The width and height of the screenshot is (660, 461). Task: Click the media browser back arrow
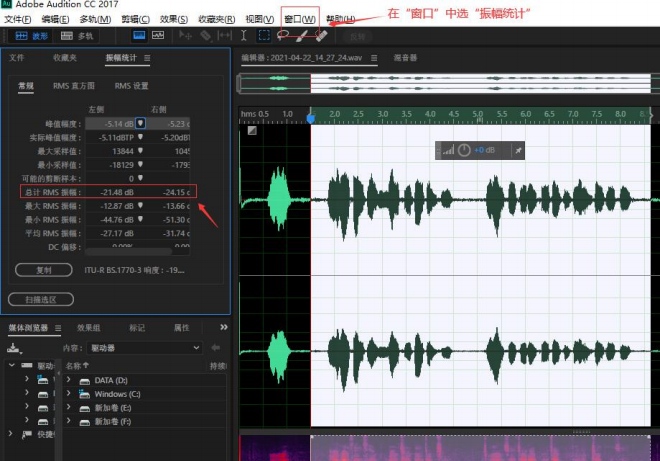tap(216, 348)
